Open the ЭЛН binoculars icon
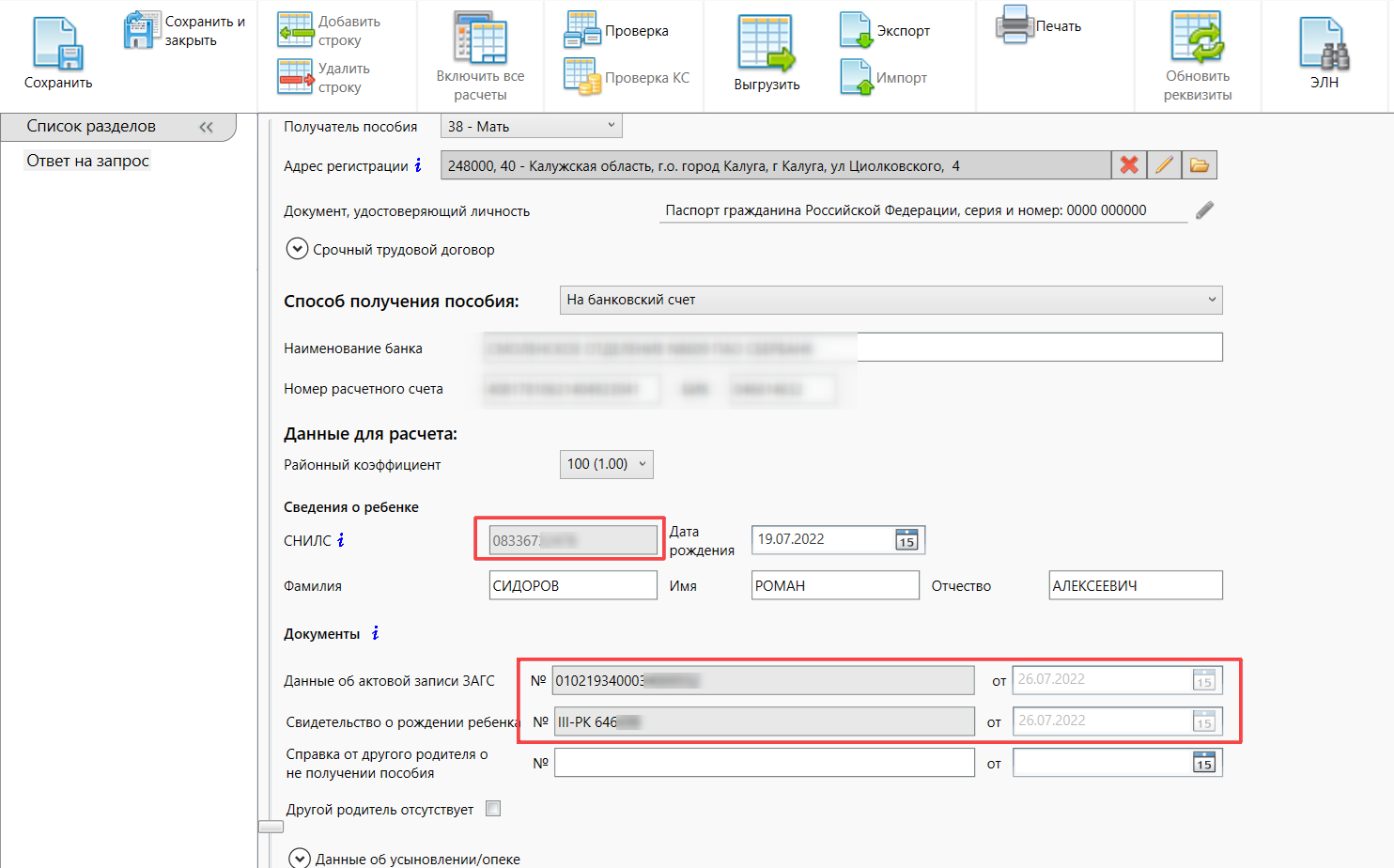The height and width of the screenshot is (868, 1394). [1324, 44]
